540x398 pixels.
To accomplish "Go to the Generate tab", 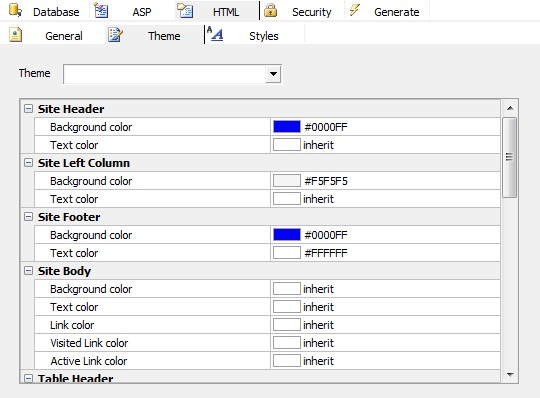I will point(397,12).
